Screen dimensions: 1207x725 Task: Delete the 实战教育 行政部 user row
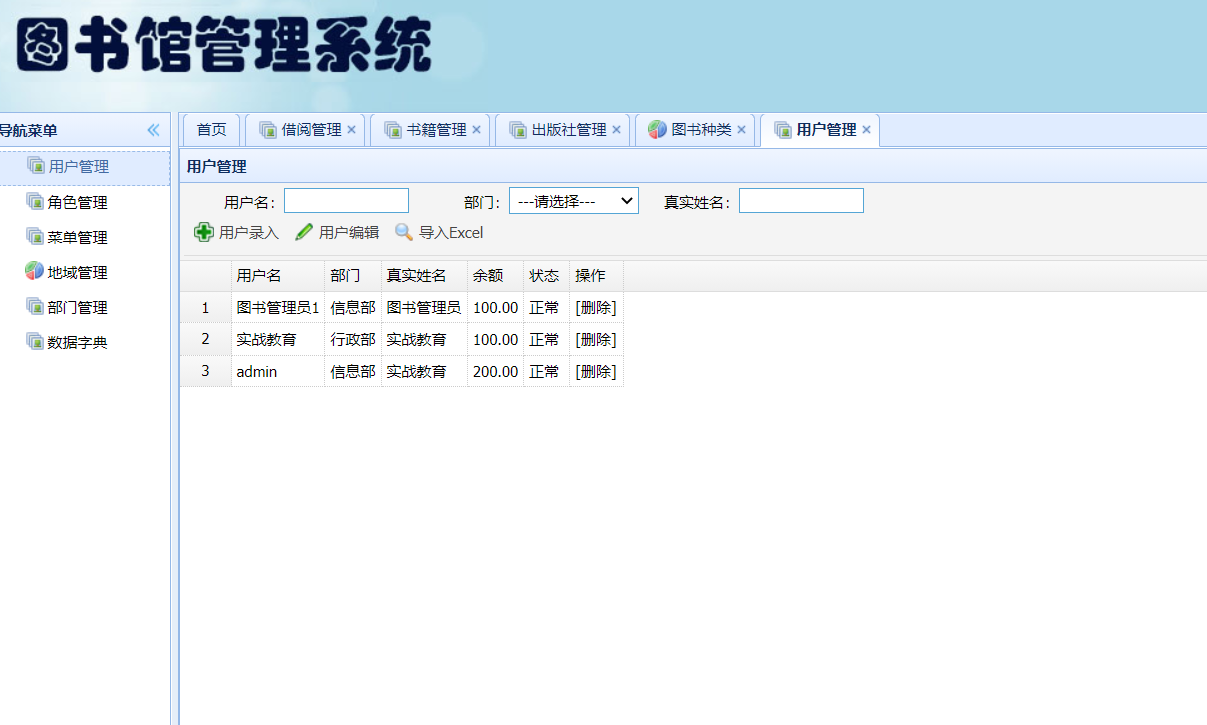596,340
